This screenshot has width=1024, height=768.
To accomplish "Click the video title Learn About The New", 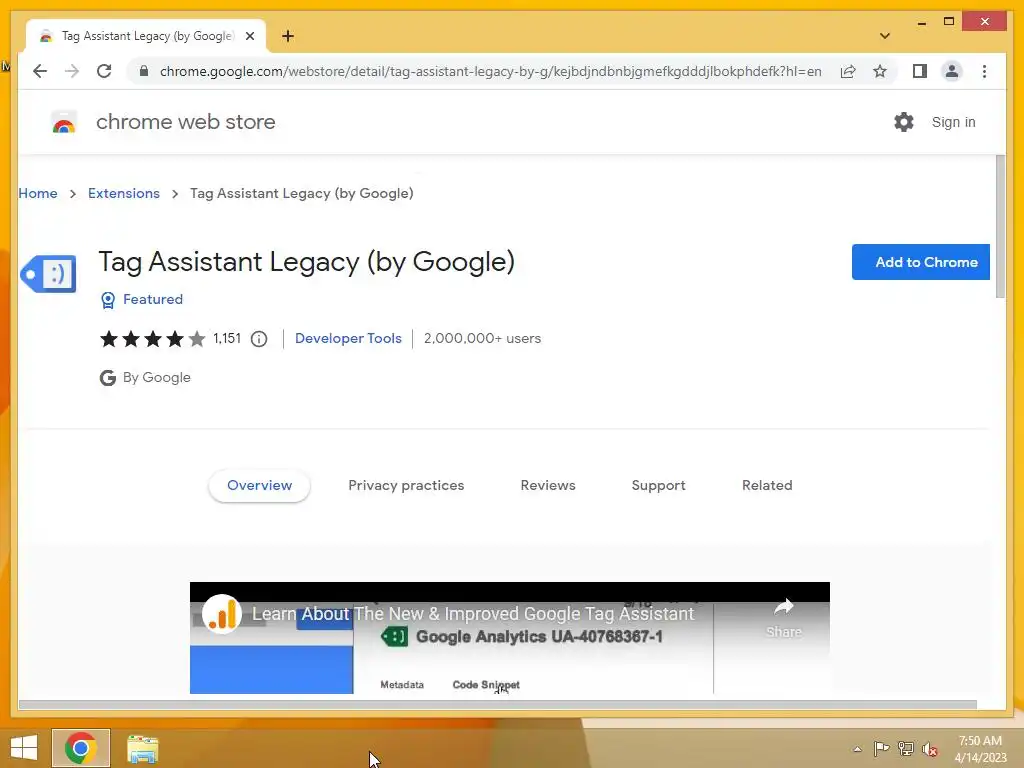I will [x=473, y=614].
